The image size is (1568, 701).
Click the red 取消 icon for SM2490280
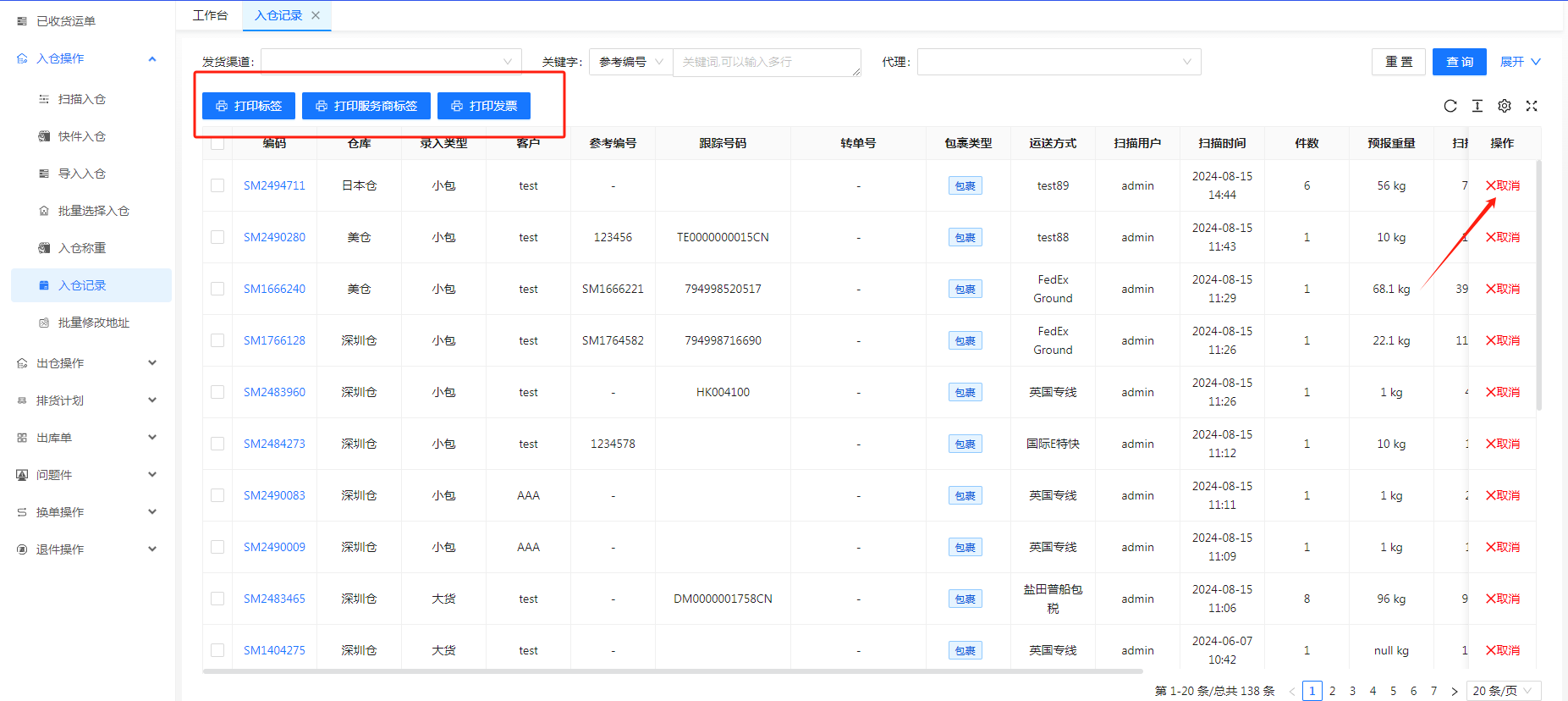point(1502,237)
